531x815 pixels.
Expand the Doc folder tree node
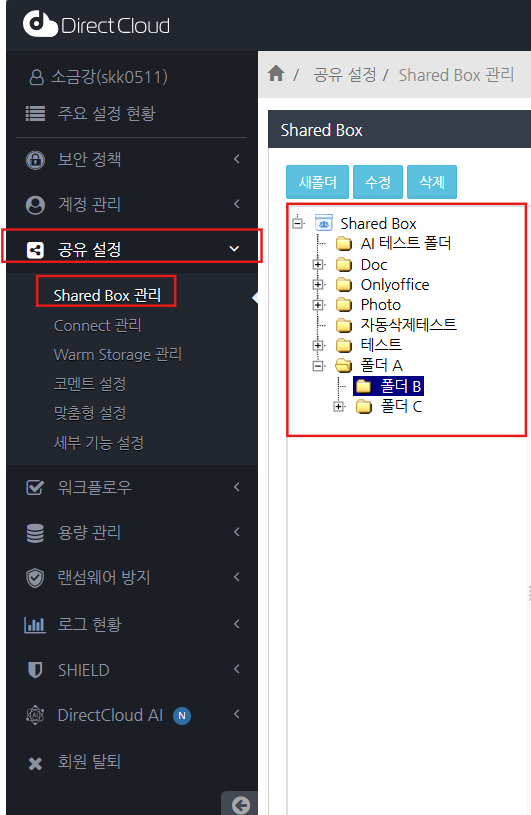coord(318,265)
